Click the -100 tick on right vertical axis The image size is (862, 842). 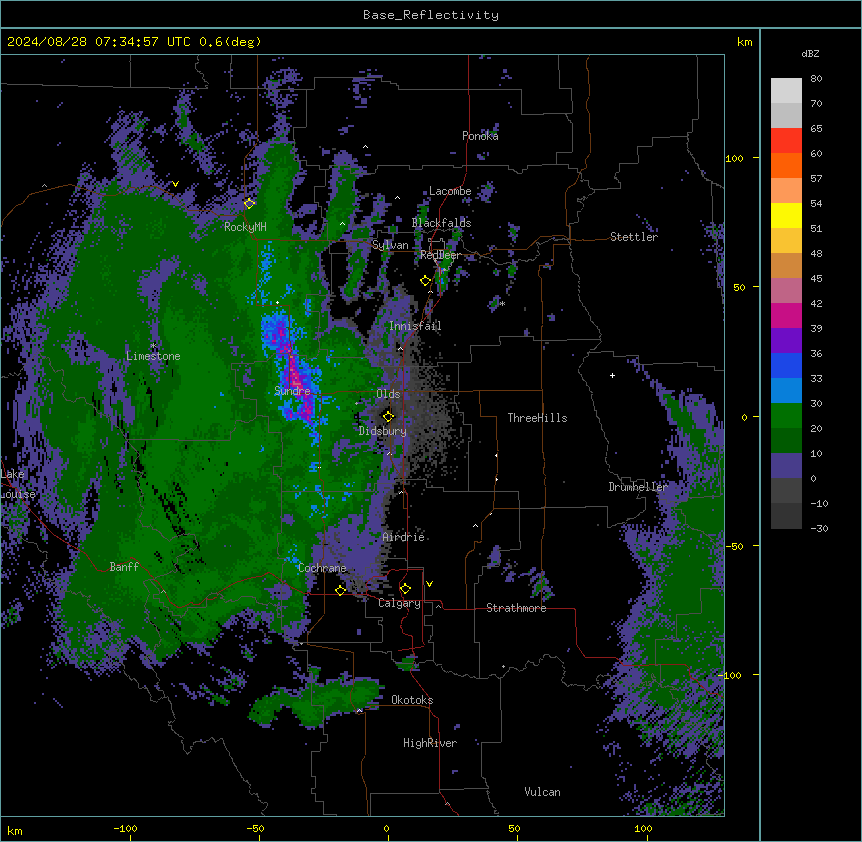(731, 675)
